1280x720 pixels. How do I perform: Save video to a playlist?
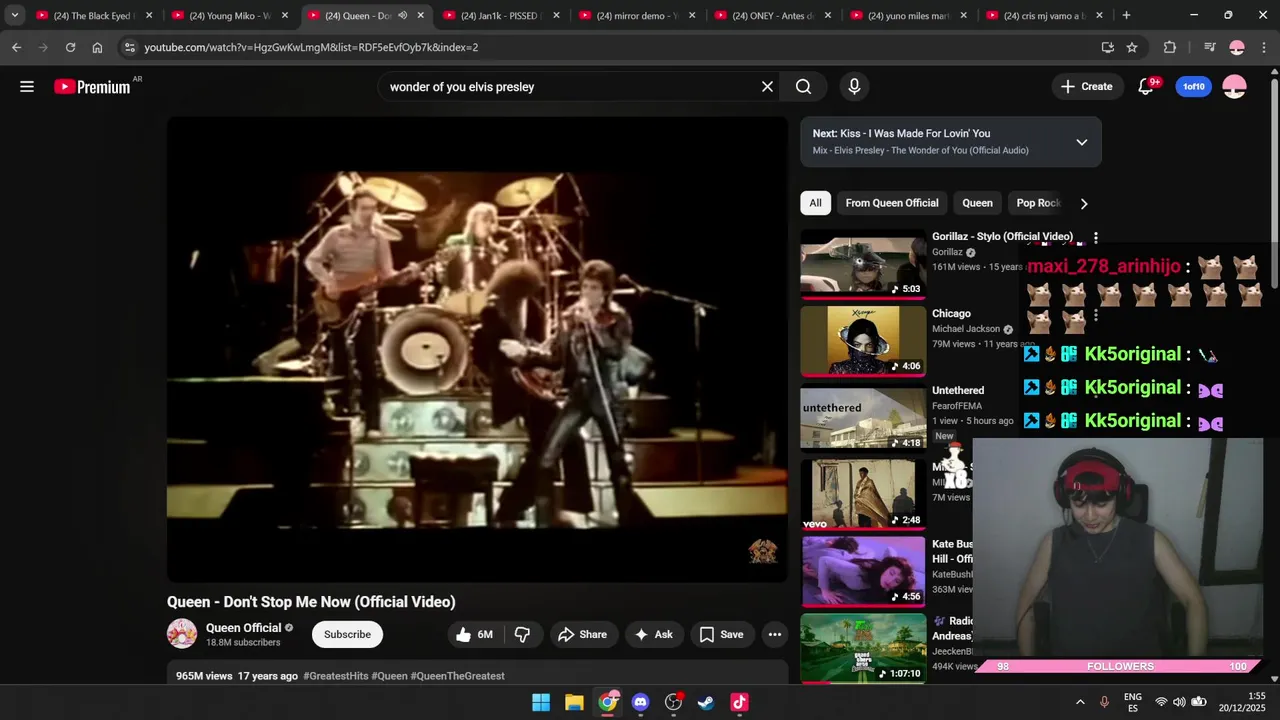coord(721,634)
